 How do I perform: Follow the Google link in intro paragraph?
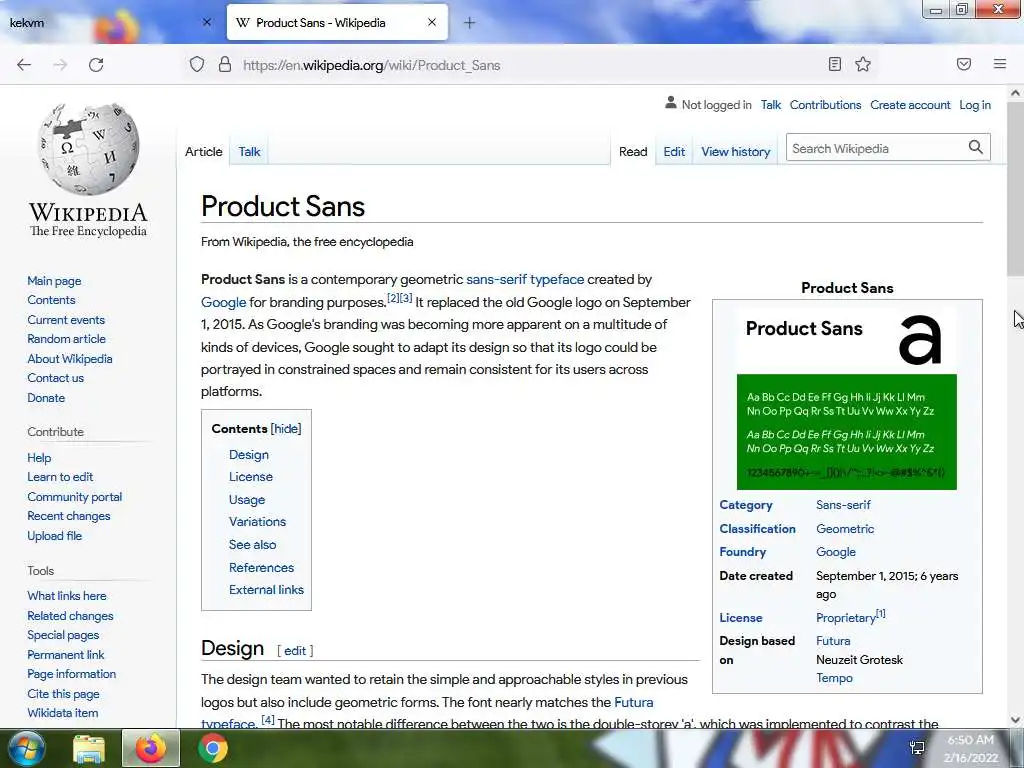pyautogui.click(x=223, y=302)
